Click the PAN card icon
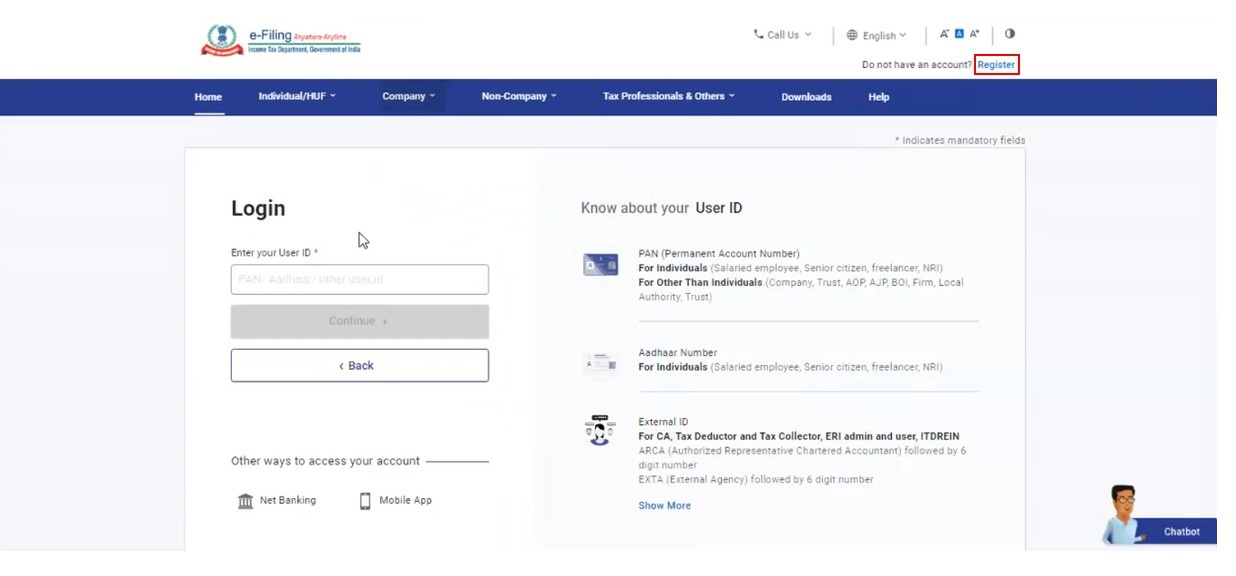 pyautogui.click(x=600, y=265)
